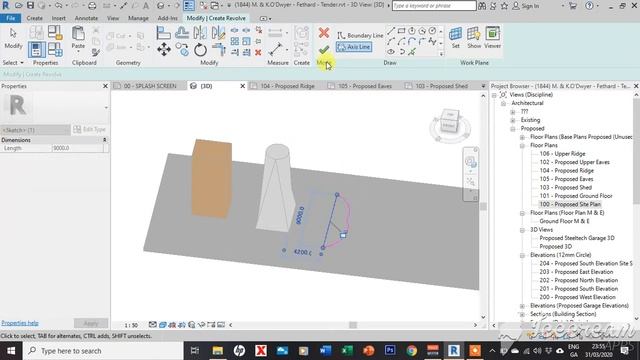Select the Copy tool
Image resolution: width=640 pixels, height=360 pixels.
[182, 50]
